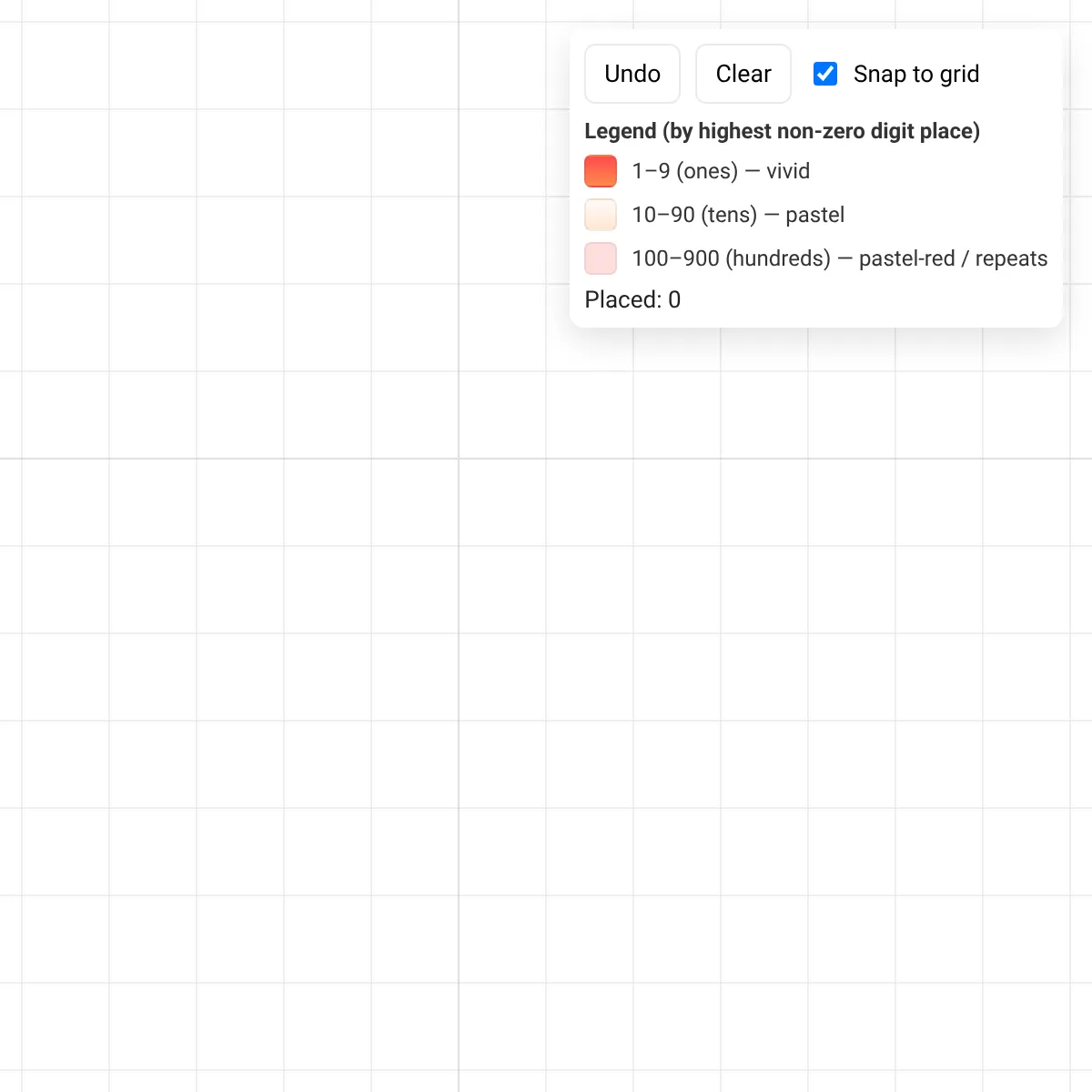Click the Legend heading text

783,131
